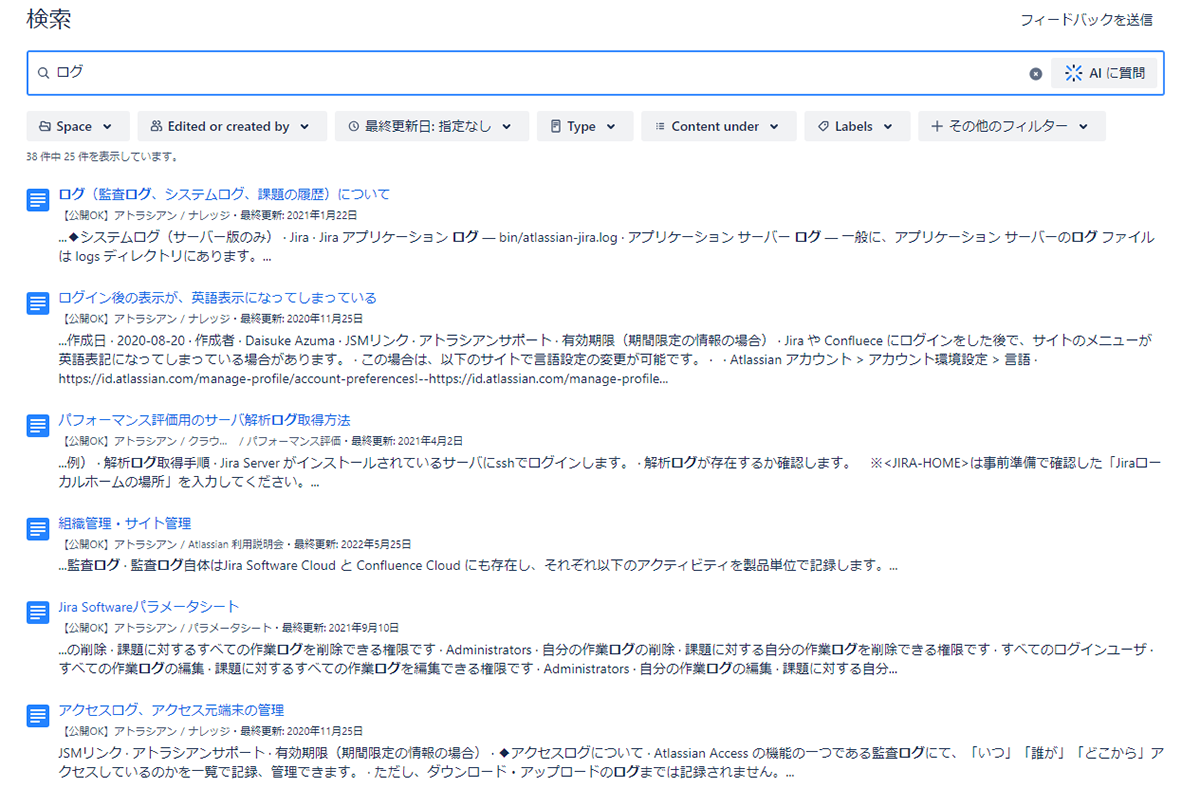
Task: Click page icon beside first ログ result
Action: tap(37, 200)
